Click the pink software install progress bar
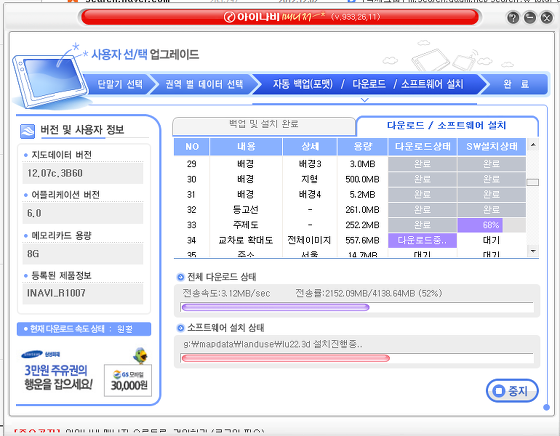The width and height of the screenshot is (560, 436). click(285, 358)
